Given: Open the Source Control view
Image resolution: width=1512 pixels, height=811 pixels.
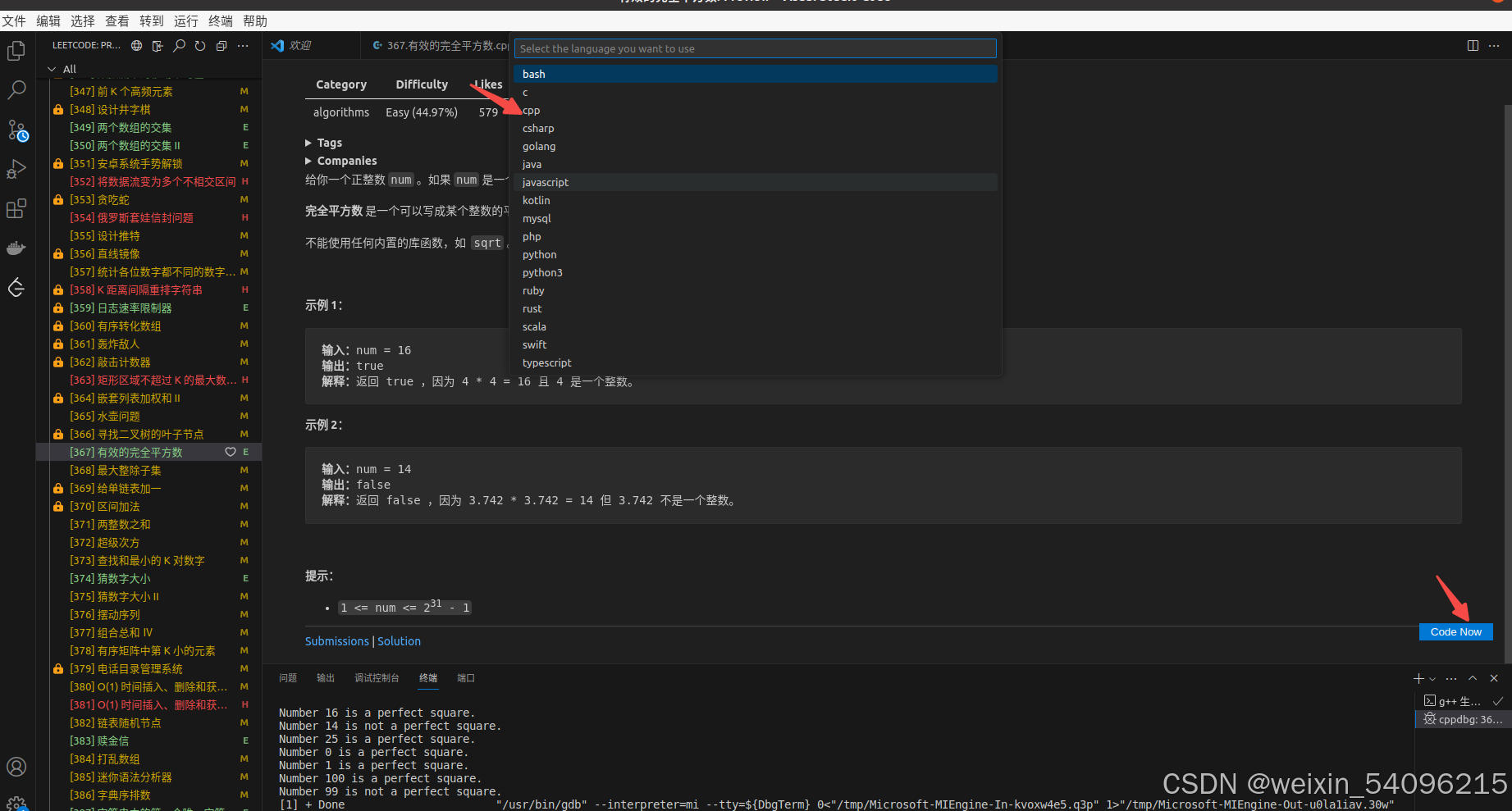Looking at the screenshot, I should tap(17, 130).
